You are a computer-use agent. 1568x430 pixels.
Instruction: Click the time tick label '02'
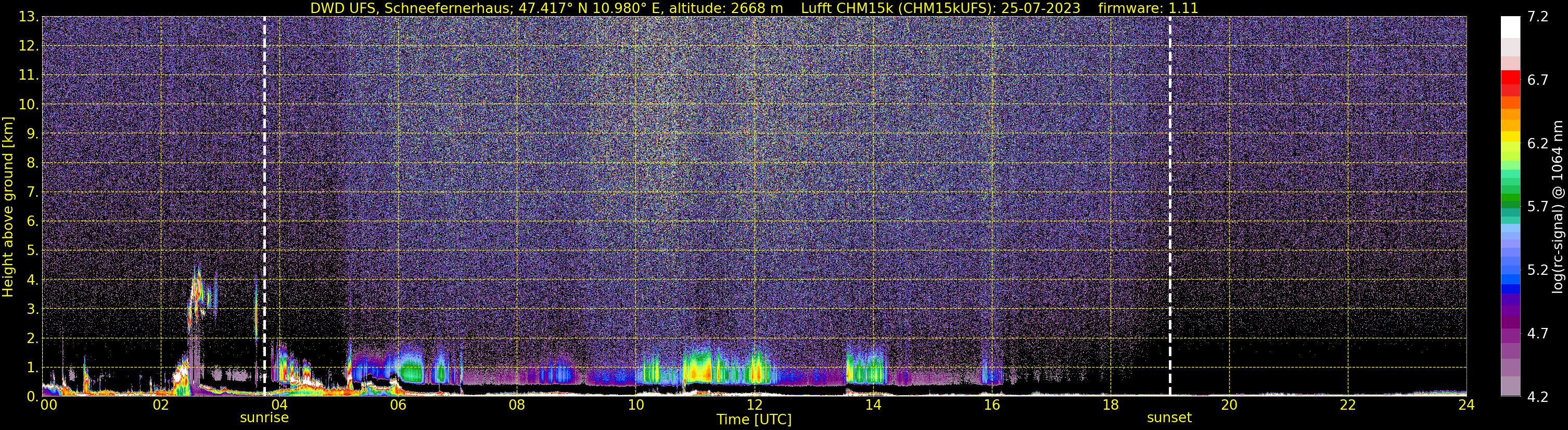click(x=161, y=405)
